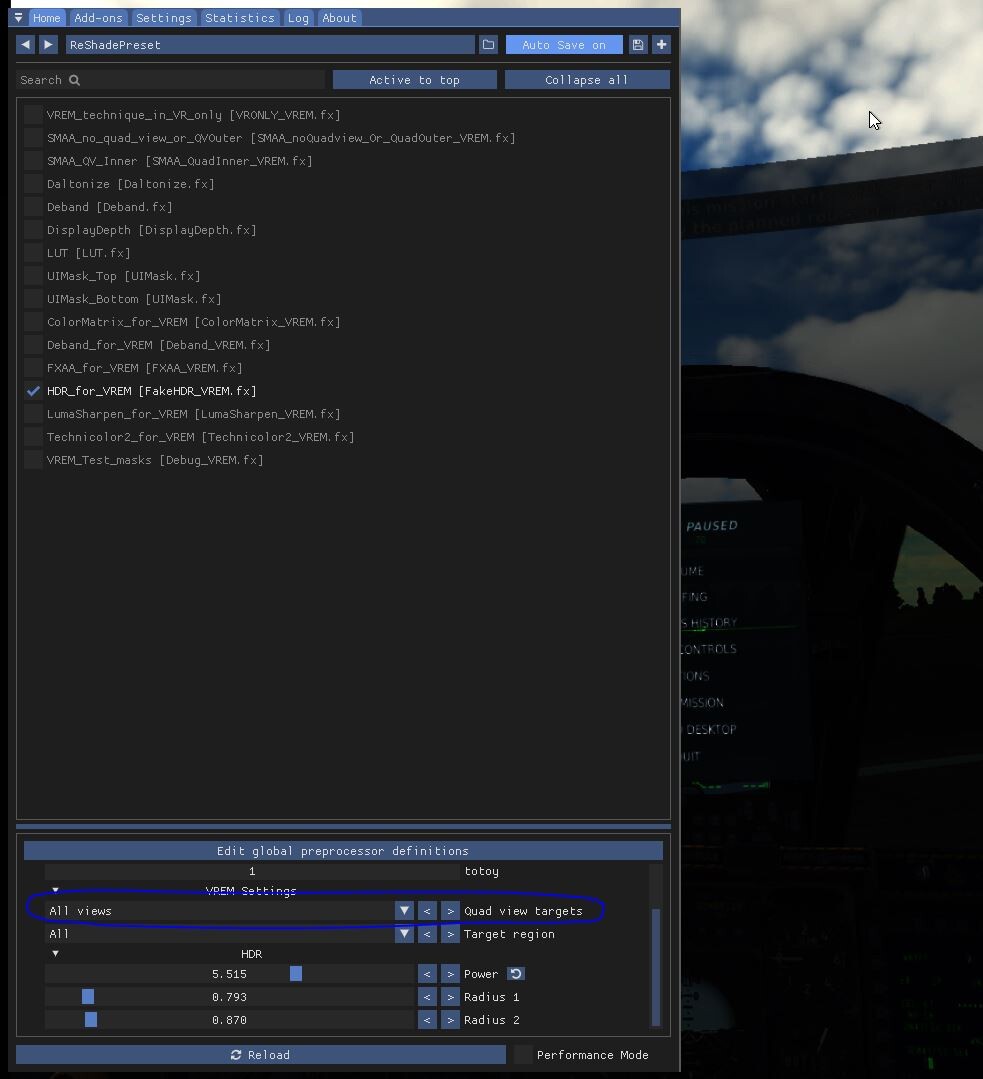Screen dimensions: 983x1079
Task: Toggle the Performance Mode checkbox
Action: pyautogui.click(x=523, y=1054)
